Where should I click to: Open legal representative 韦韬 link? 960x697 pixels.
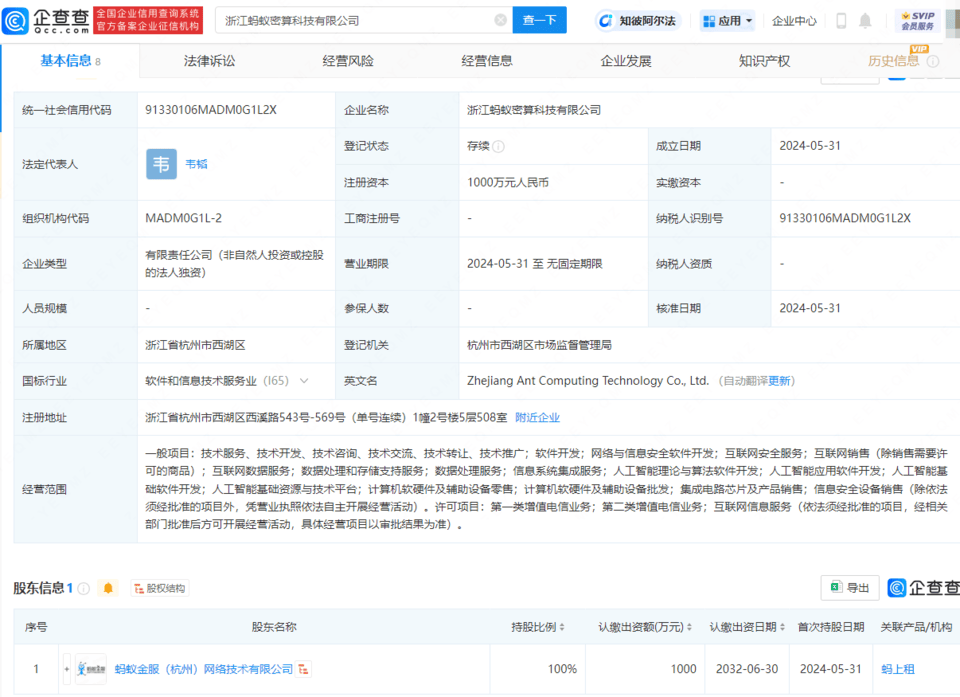[x=197, y=164]
